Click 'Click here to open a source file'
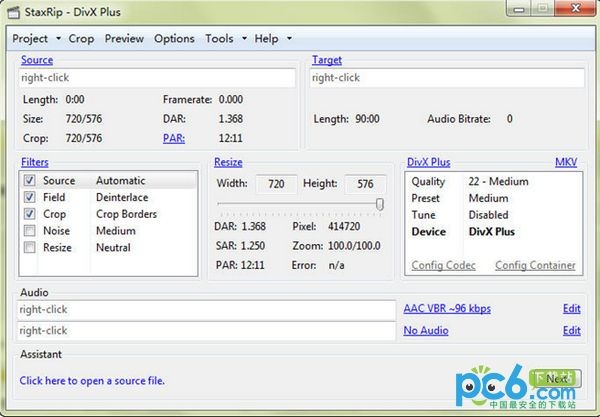The image size is (600, 417). click(92, 381)
